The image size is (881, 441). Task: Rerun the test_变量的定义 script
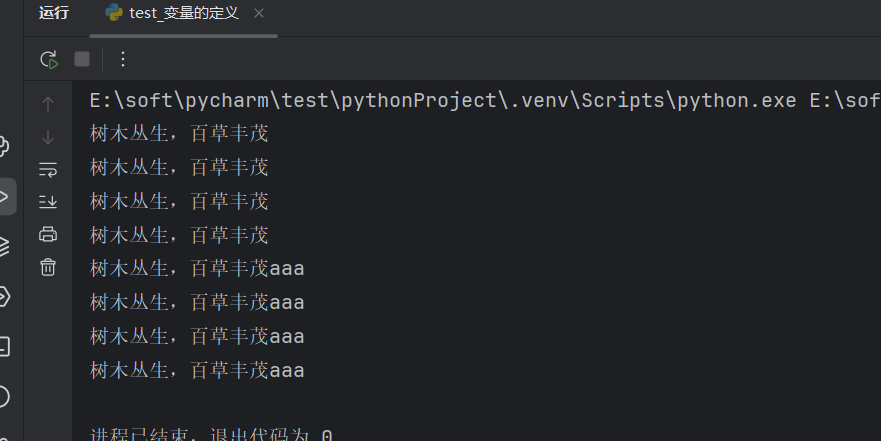click(49, 59)
